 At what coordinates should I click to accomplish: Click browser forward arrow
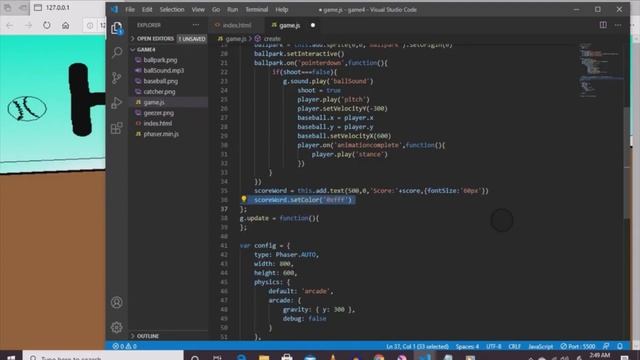[x=28, y=25]
